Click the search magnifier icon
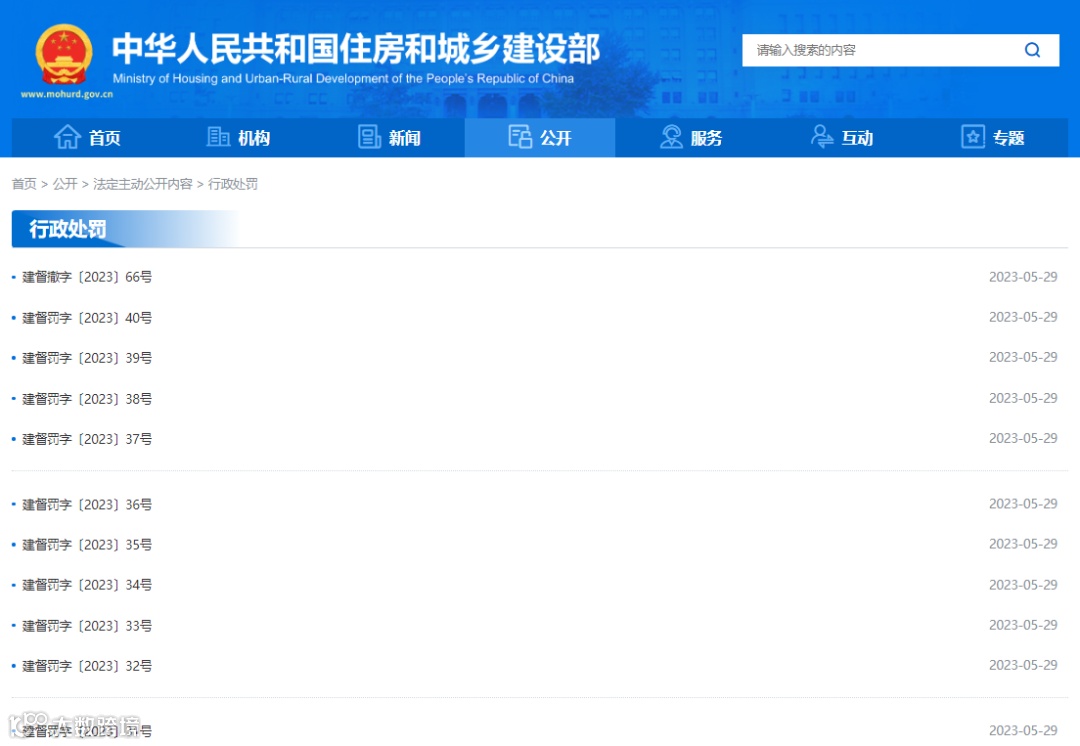This screenshot has width=1080, height=746. [x=1032, y=50]
